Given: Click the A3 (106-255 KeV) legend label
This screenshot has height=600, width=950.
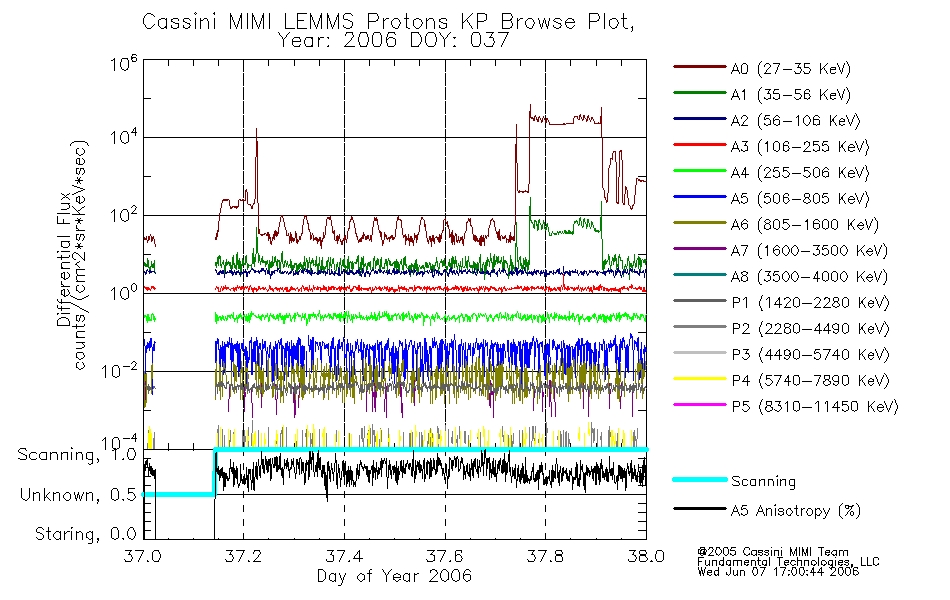Looking at the screenshot, I should click(800, 147).
